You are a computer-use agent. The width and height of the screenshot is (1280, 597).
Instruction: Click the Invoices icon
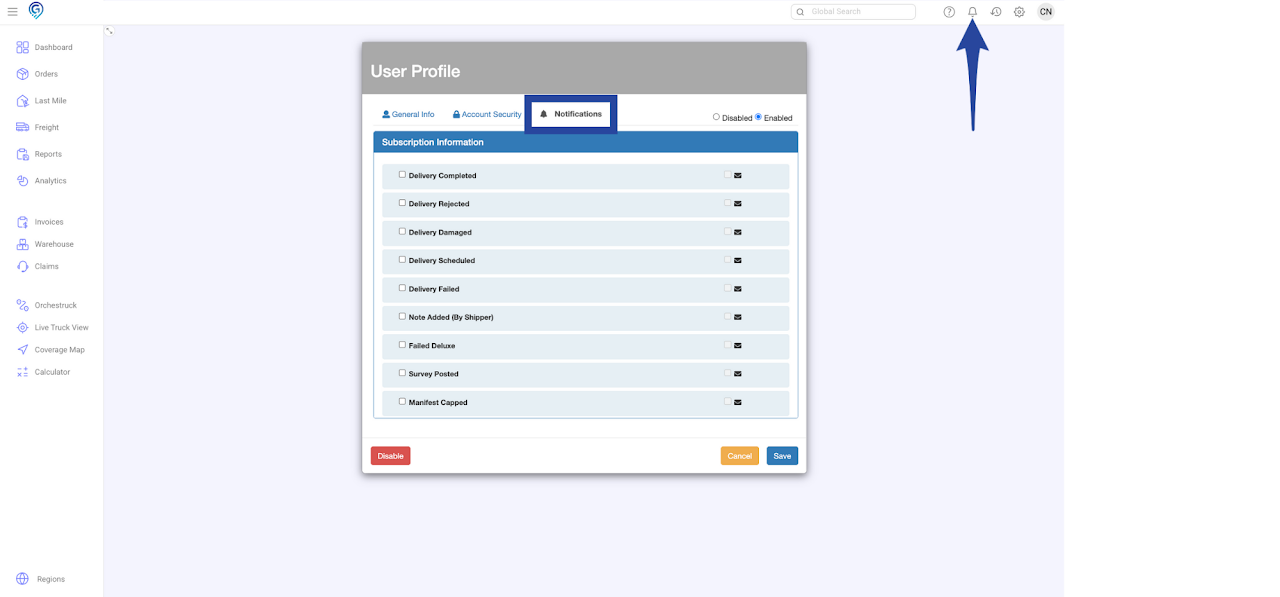23,222
